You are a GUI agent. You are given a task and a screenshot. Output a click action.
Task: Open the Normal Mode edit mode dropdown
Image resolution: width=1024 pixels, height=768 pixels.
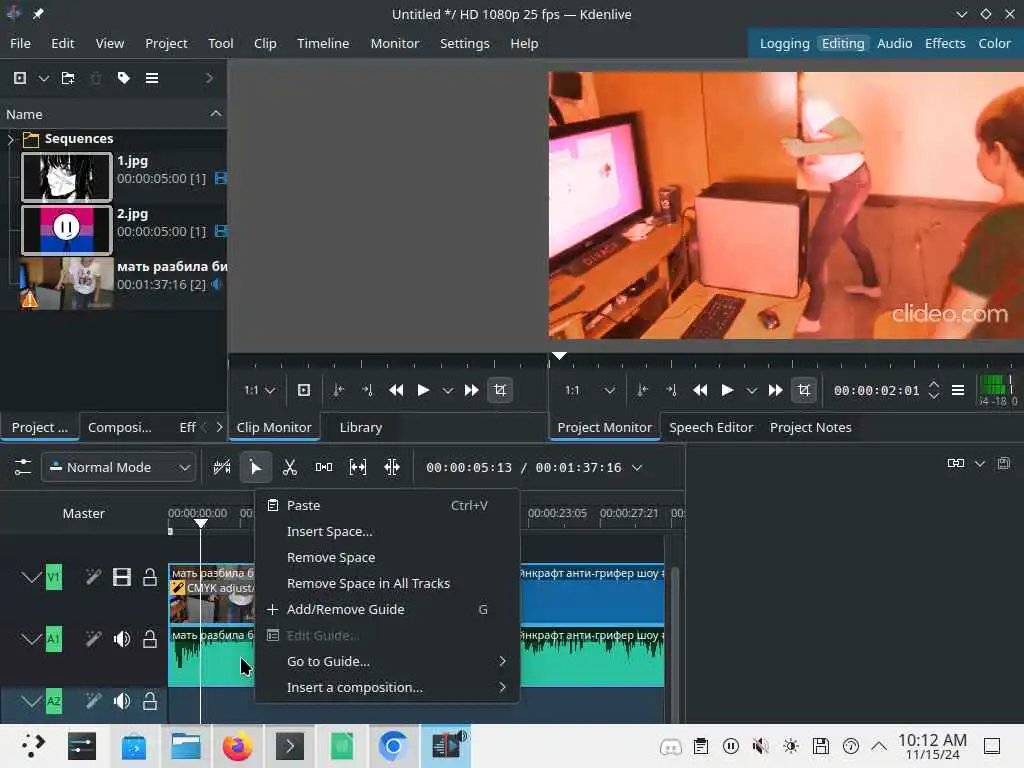click(118, 467)
